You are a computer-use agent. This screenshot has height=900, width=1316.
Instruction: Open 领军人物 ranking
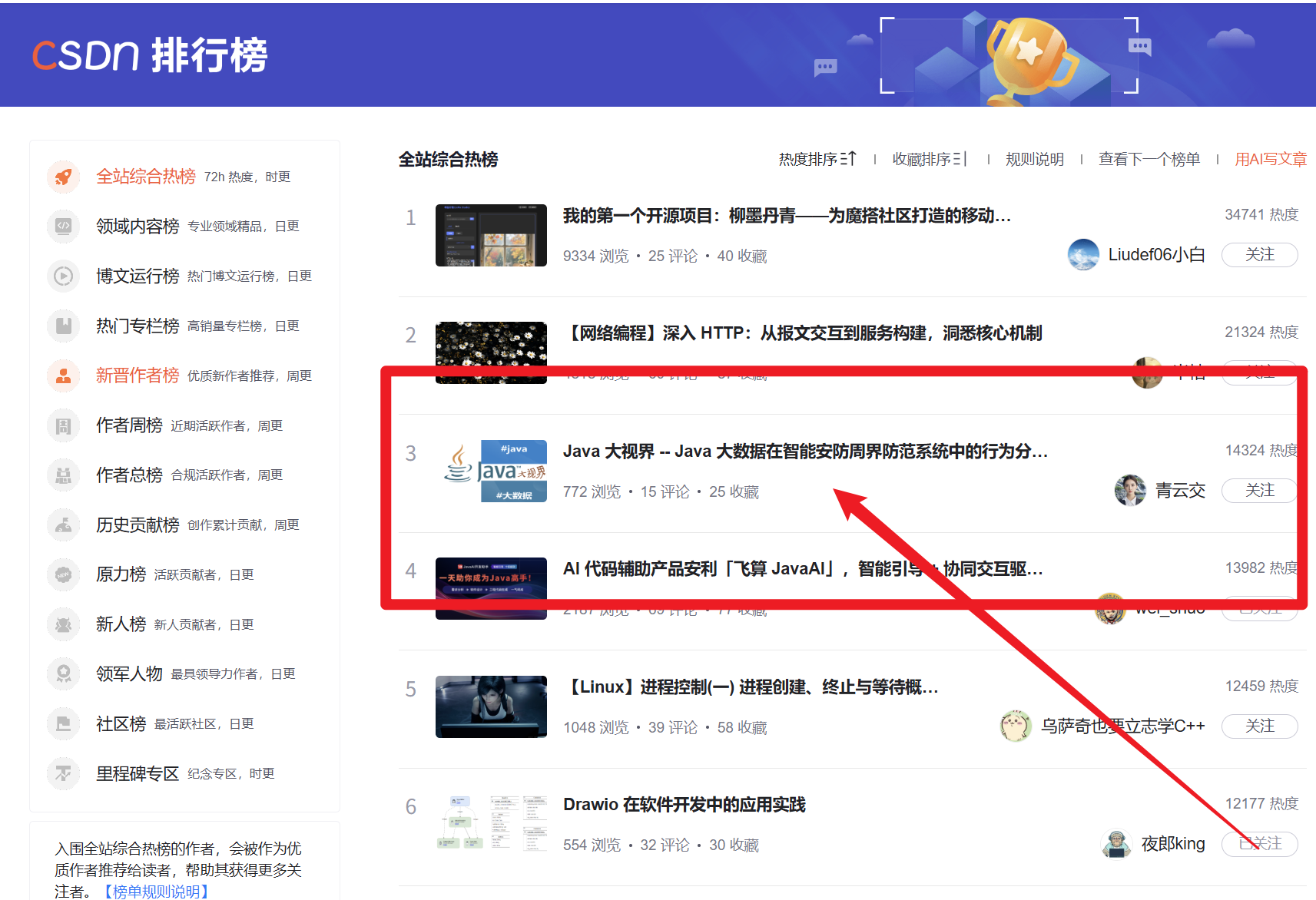coord(129,674)
